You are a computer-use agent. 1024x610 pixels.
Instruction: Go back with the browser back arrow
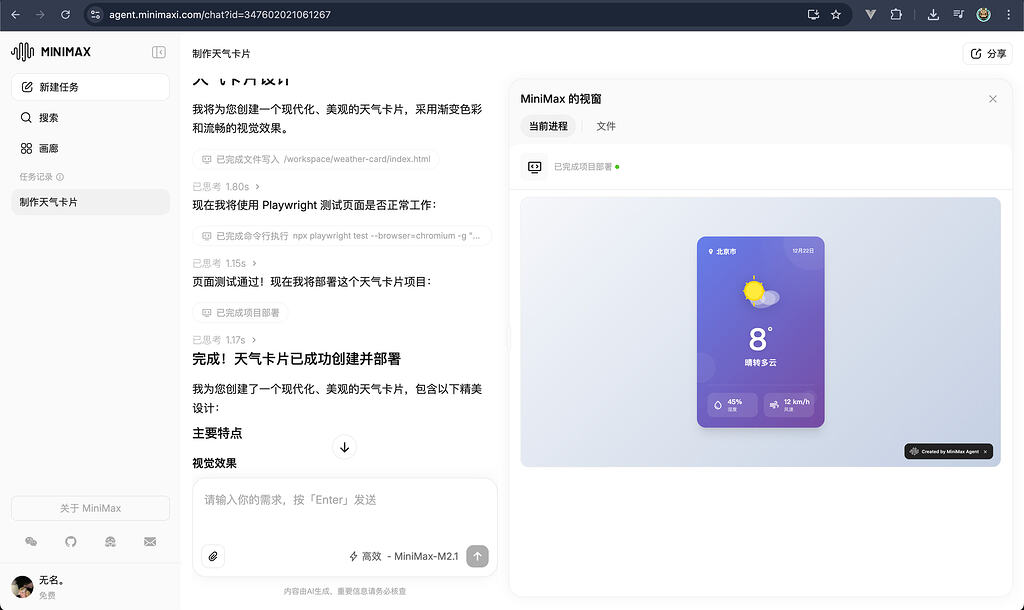(x=16, y=14)
